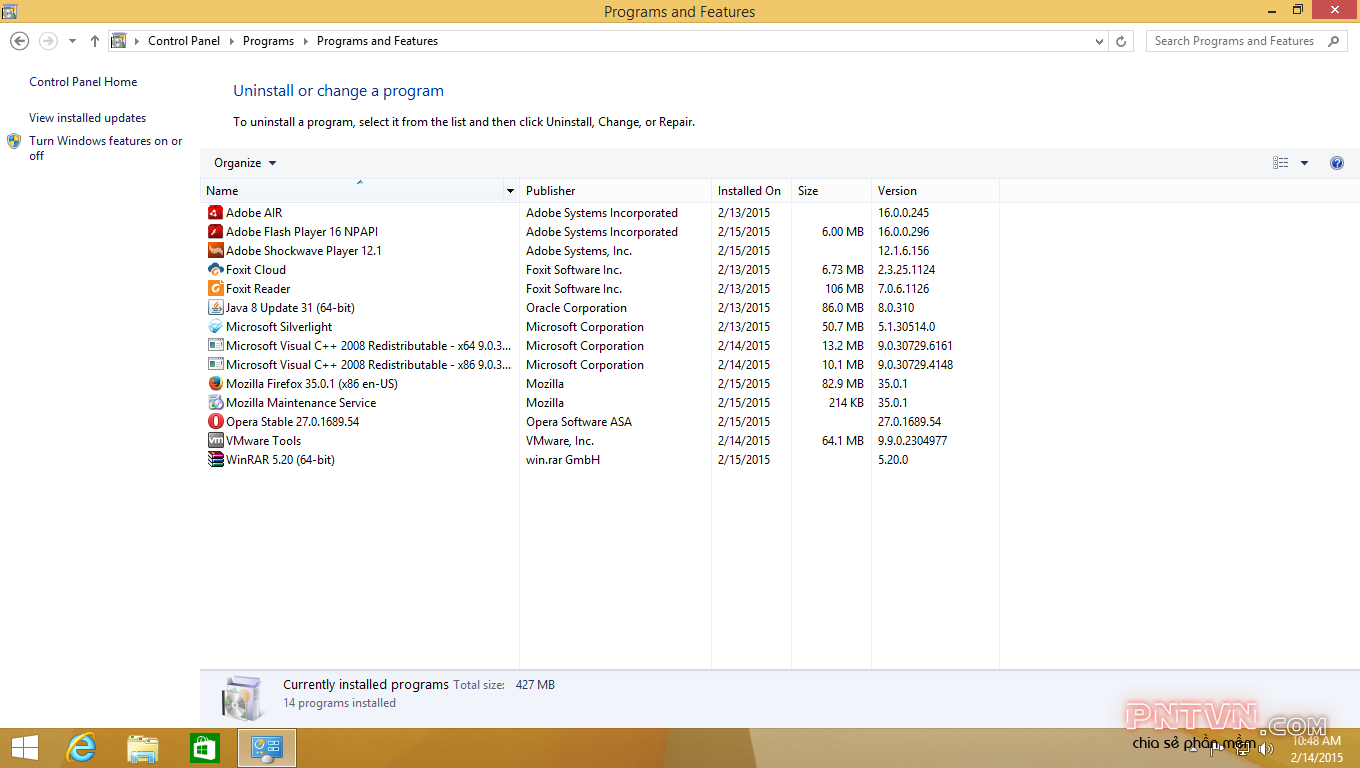Select the Adobe AIR name text
Viewport: 1360px width, 768px height.
(254, 213)
